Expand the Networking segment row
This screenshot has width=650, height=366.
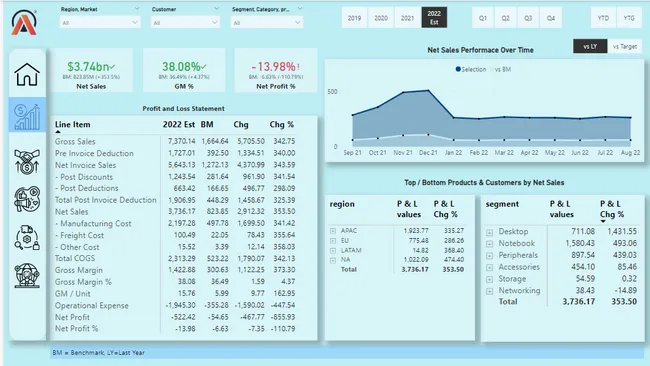point(490,291)
